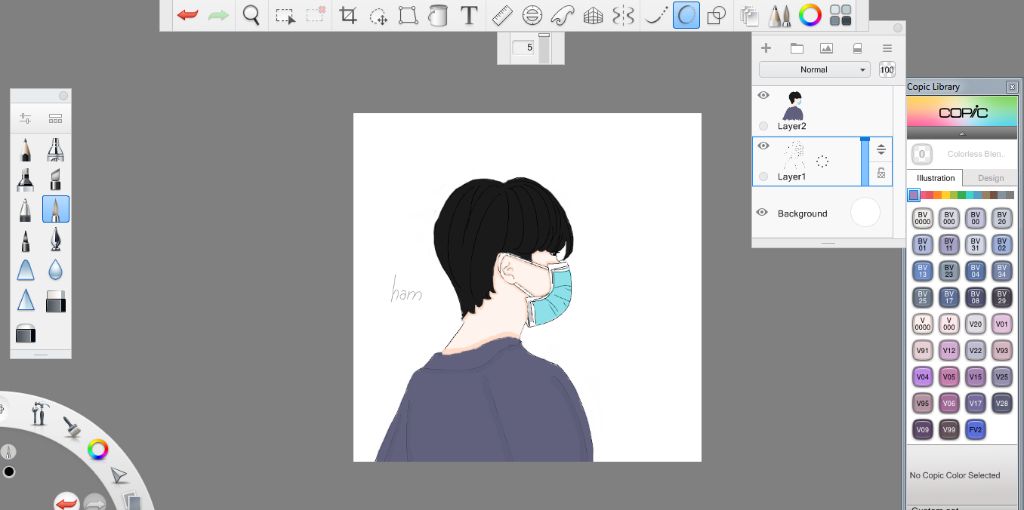
Task: Switch to the Design tab
Action: point(991,178)
